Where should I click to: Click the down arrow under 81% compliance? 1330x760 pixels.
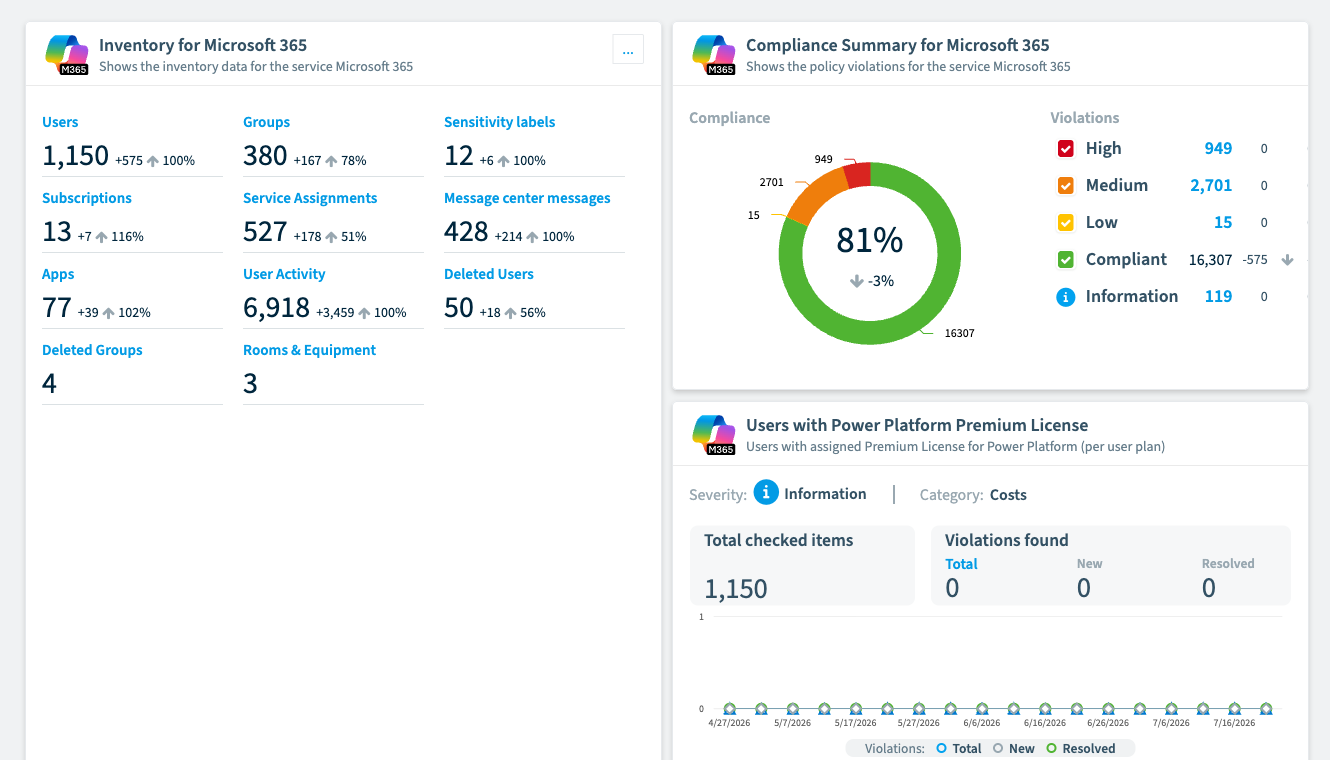(x=856, y=282)
